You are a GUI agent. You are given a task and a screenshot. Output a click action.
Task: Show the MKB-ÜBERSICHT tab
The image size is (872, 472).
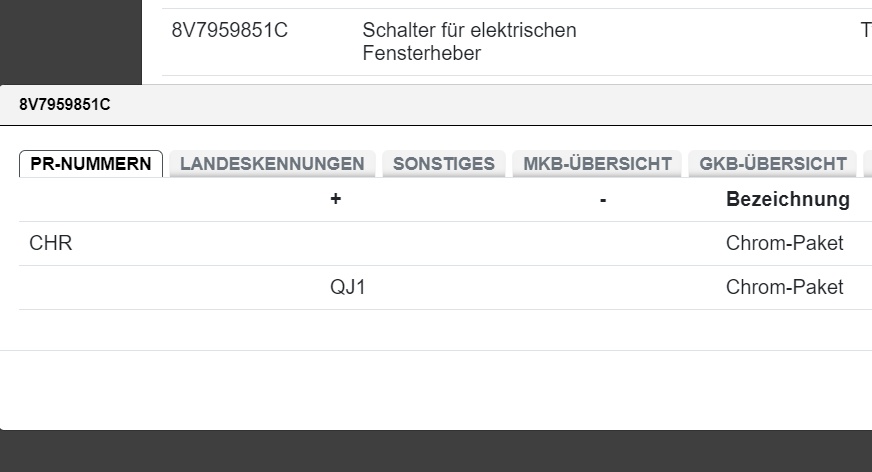597,164
